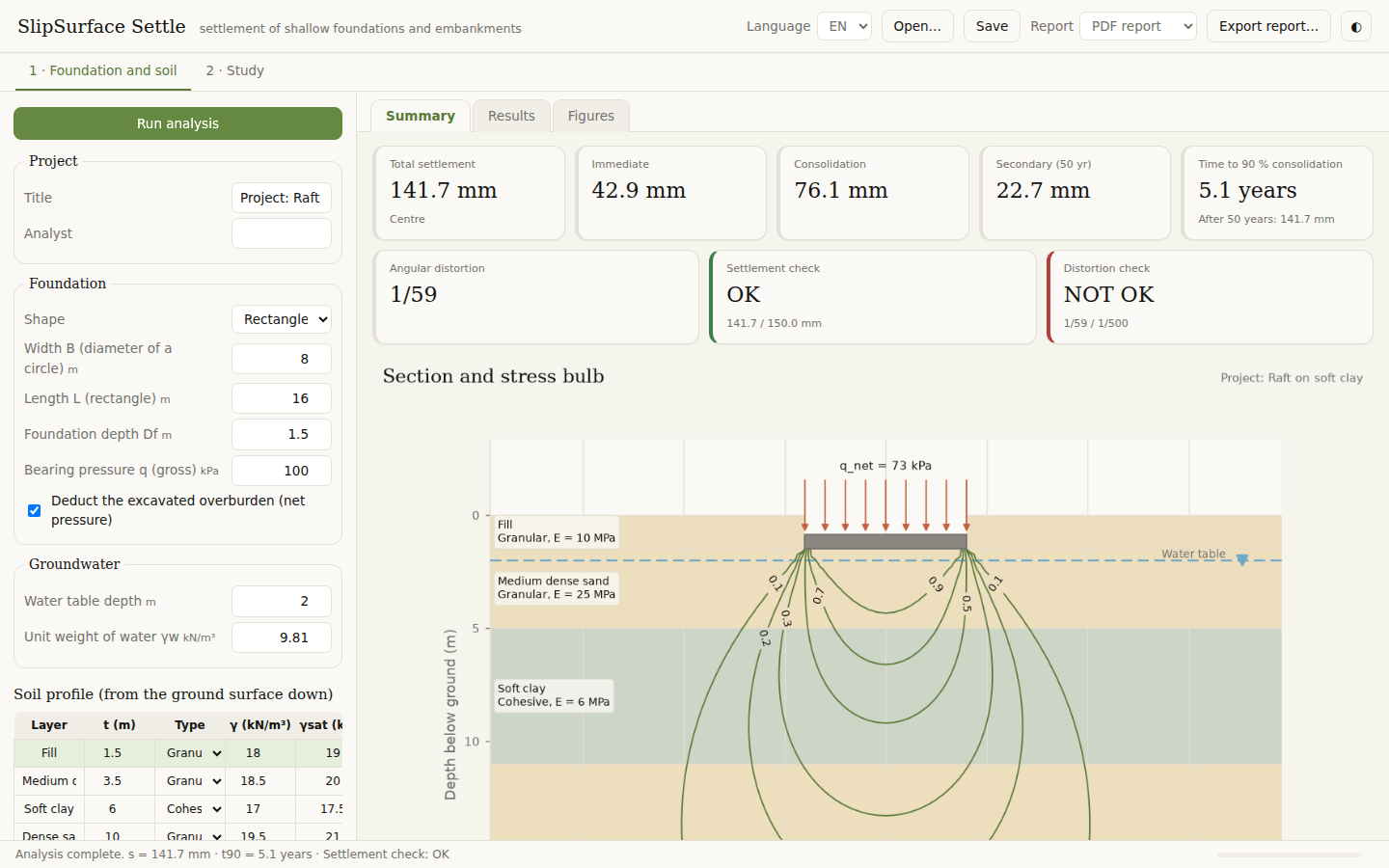The width and height of the screenshot is (1389, 868).
Task: Edit Width B input field
Action: [282, 359]
